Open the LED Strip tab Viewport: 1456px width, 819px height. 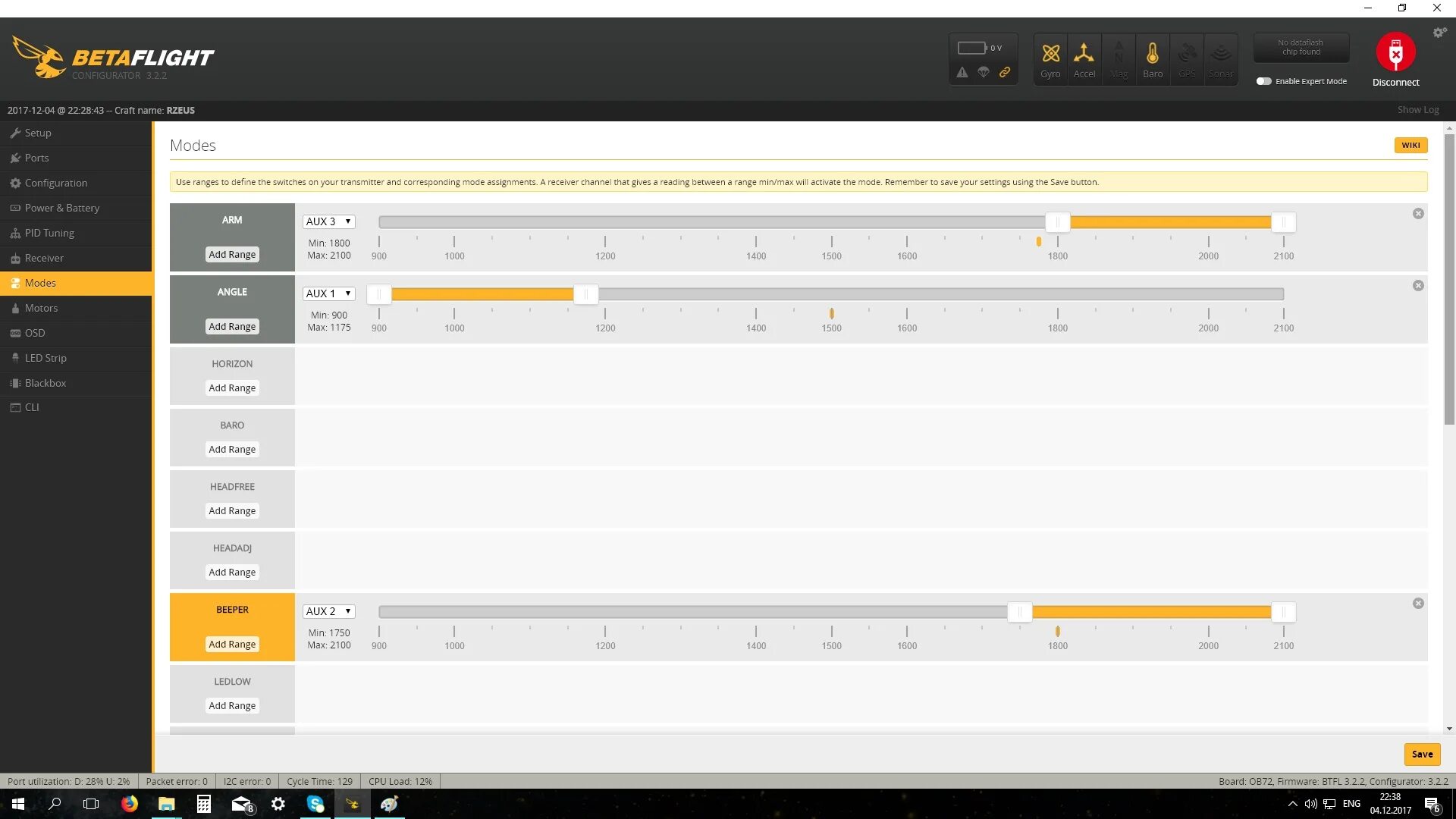pyautogui.click(x=76, y=358)
